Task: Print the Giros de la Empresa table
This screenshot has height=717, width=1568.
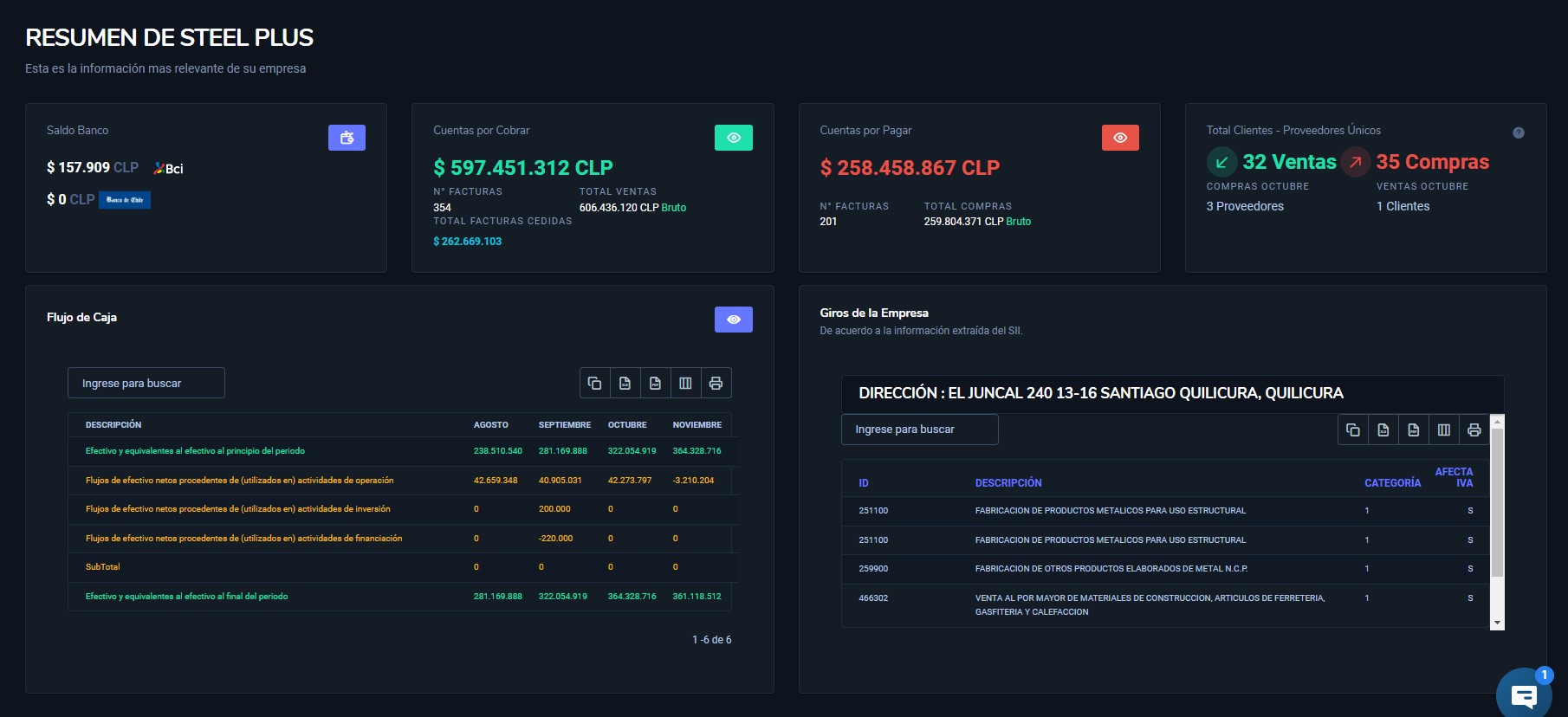Action: point(1474,430)
